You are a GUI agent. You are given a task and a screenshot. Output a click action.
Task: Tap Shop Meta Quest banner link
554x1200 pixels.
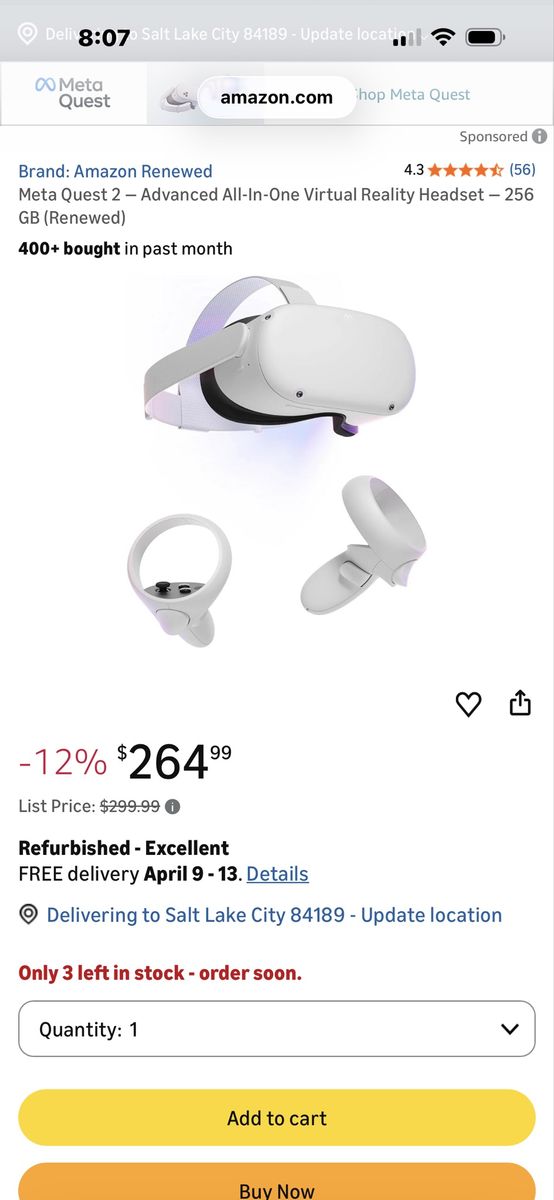[410, 95]
